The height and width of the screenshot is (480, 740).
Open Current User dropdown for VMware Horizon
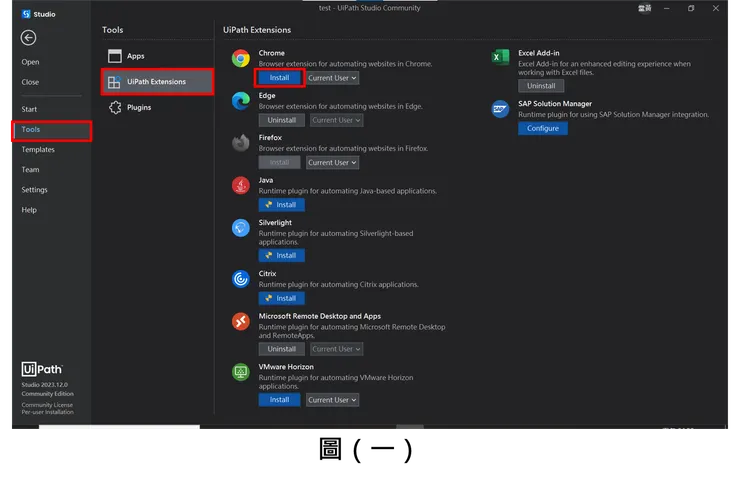click(332, 400)
